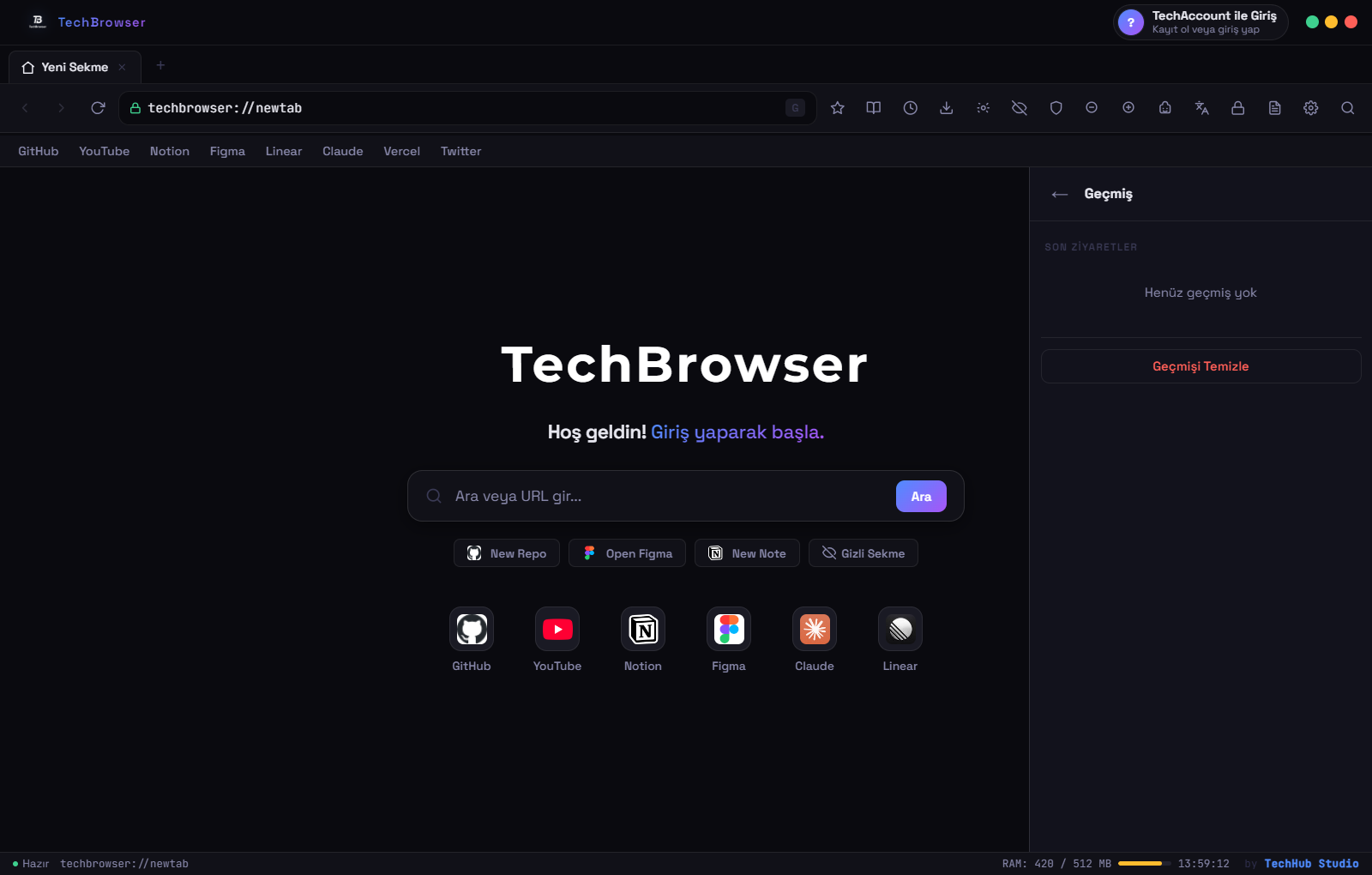Image resolution: width=1372 pixels, height=875 pixels.
Task: Open Claude bookmark in bookmarks bar
Action: click(343, 151)
